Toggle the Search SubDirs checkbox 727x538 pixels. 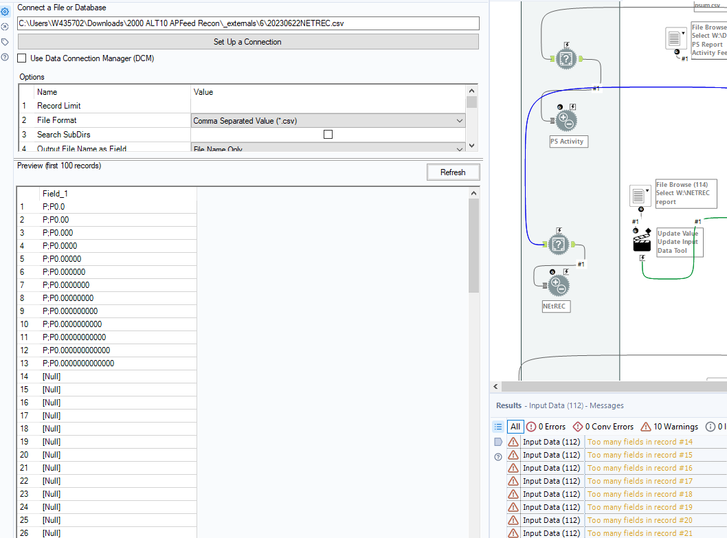[x=328, y=134]
